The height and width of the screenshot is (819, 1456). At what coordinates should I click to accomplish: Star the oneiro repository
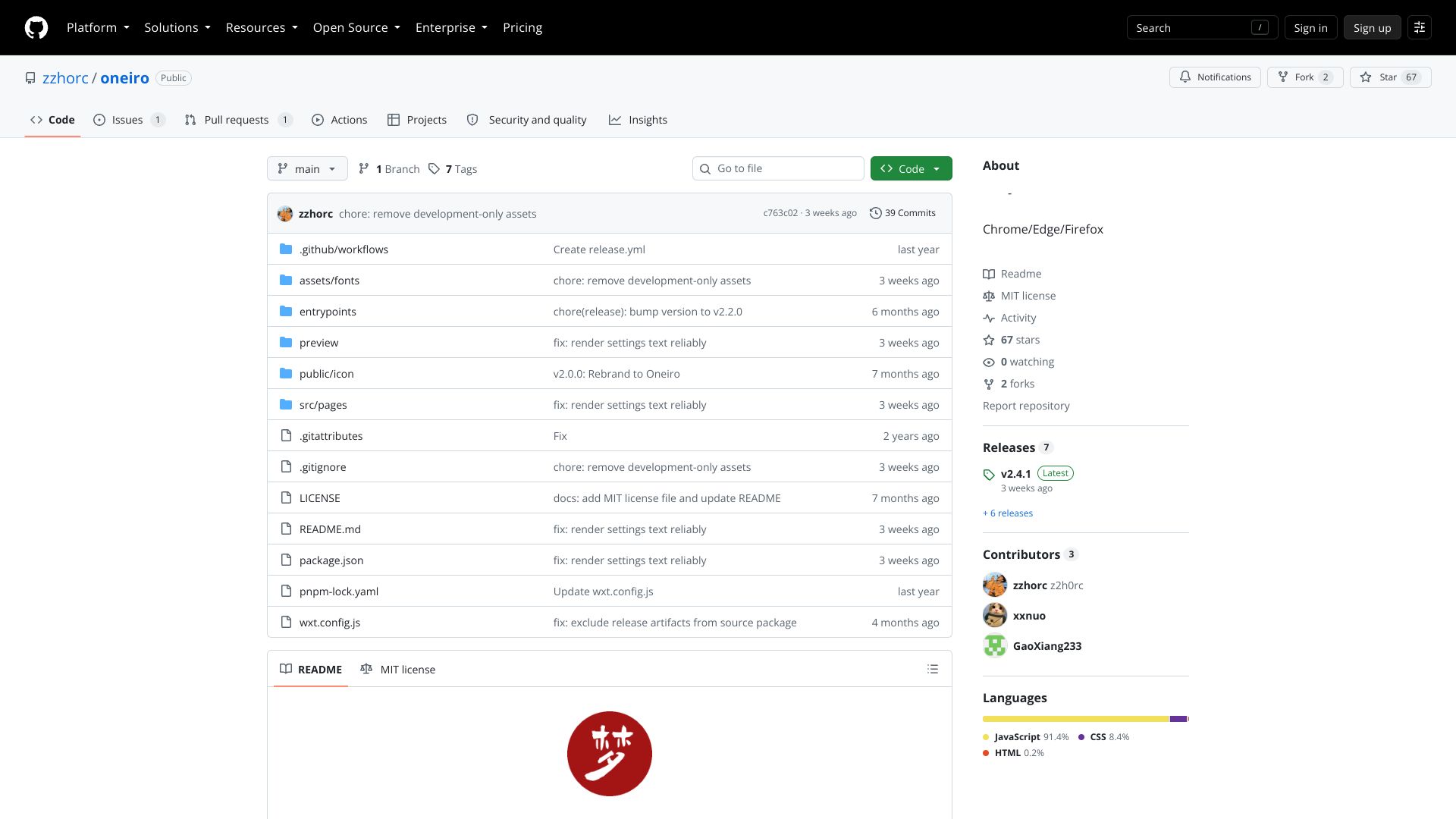coord(1390,77)
